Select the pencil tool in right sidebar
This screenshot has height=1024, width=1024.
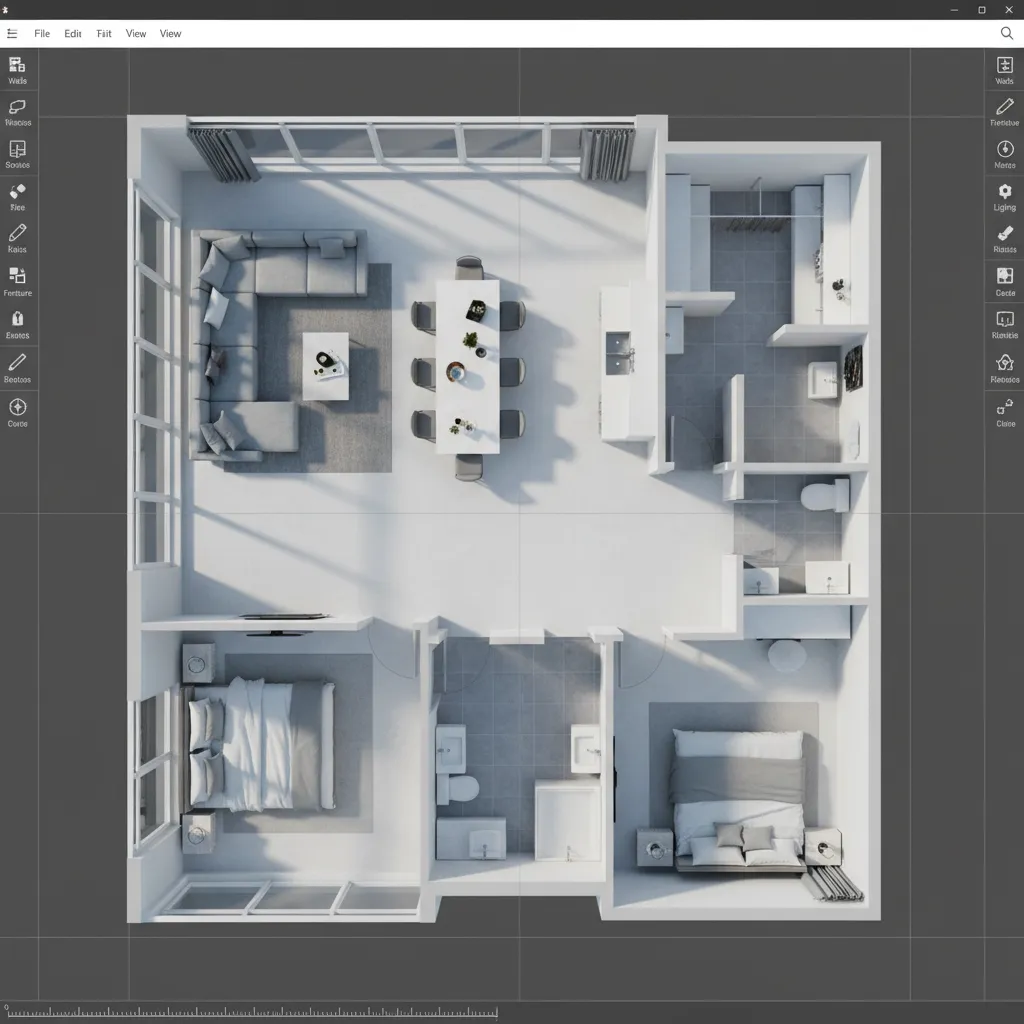point(1004,112)
